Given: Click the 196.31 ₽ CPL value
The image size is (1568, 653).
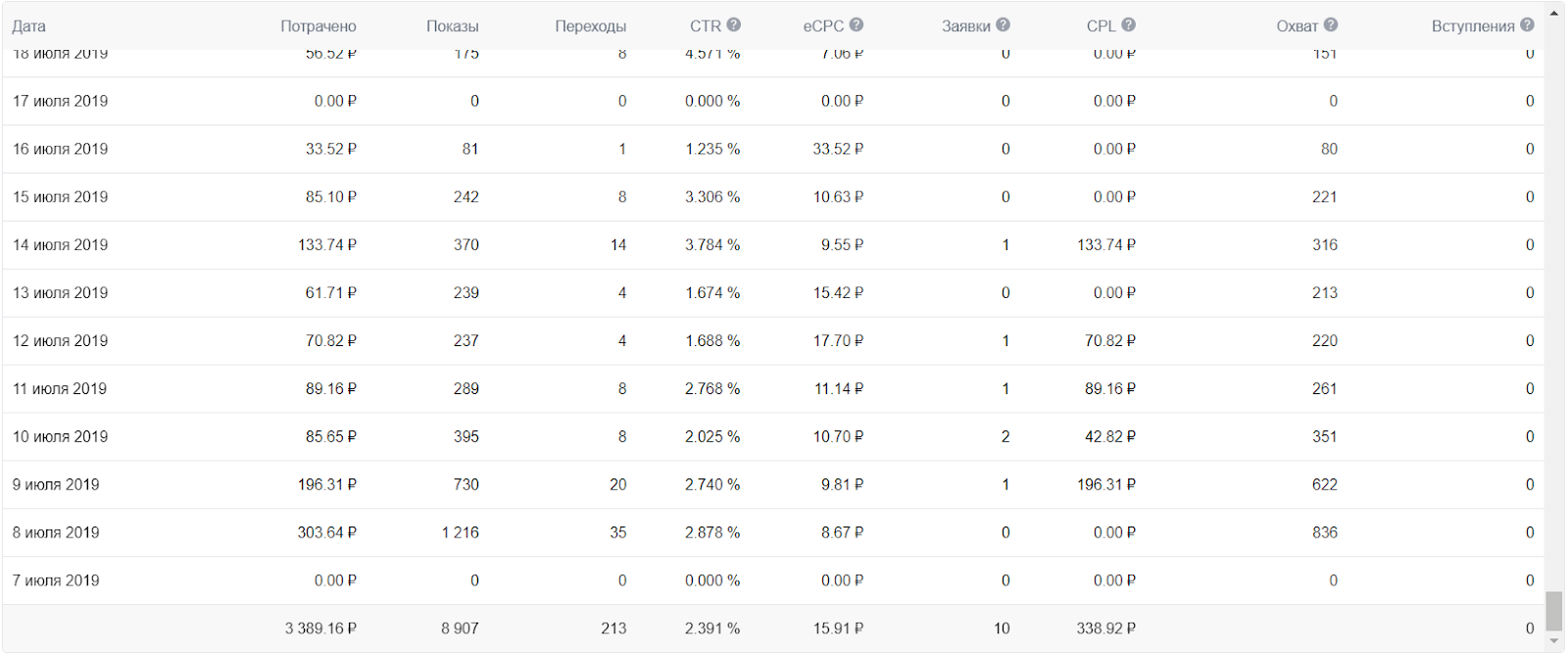Looking at the screenshot, I should coord(1105,484).
